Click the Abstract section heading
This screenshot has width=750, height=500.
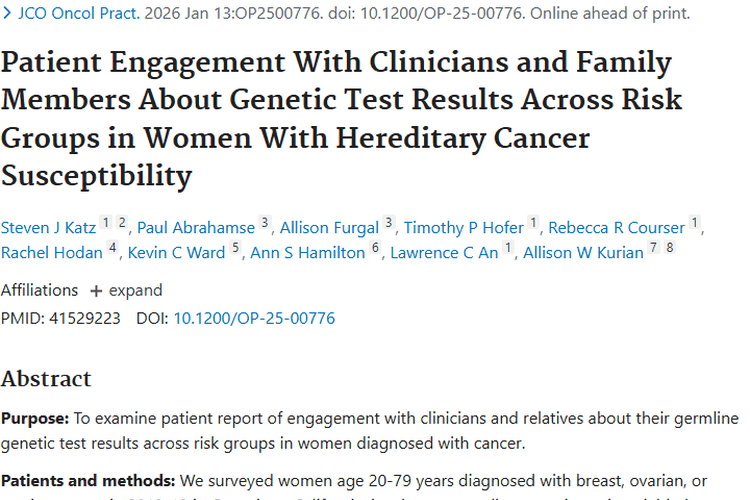46,379
